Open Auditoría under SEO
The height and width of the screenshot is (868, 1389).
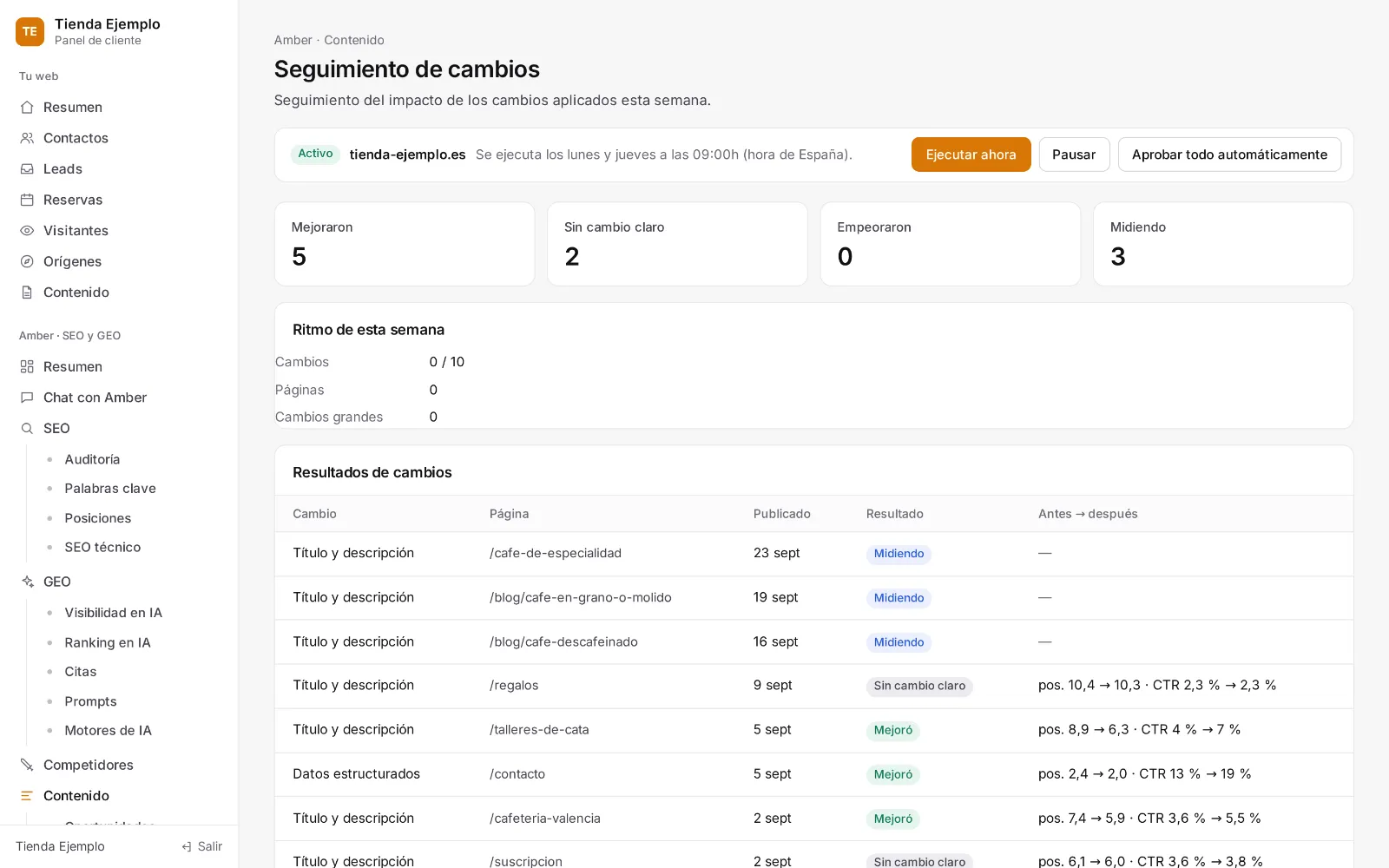click(x=92, y=459)
